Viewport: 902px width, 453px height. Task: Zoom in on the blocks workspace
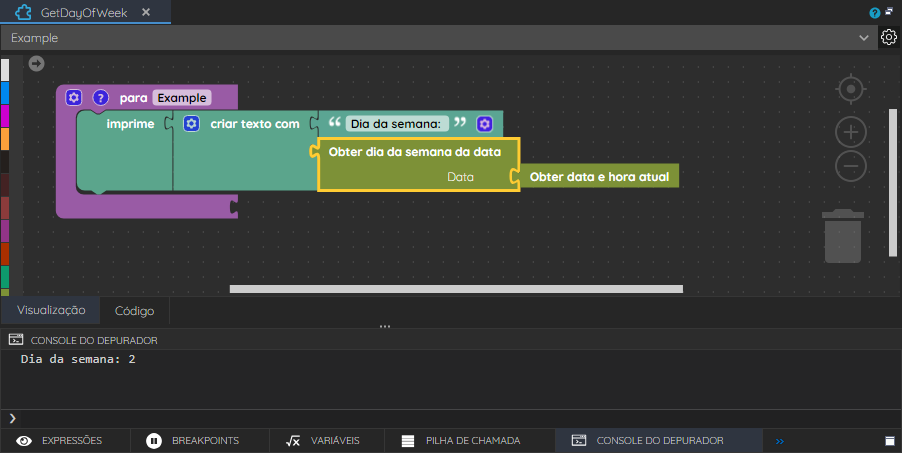click(x=851, y=132)
